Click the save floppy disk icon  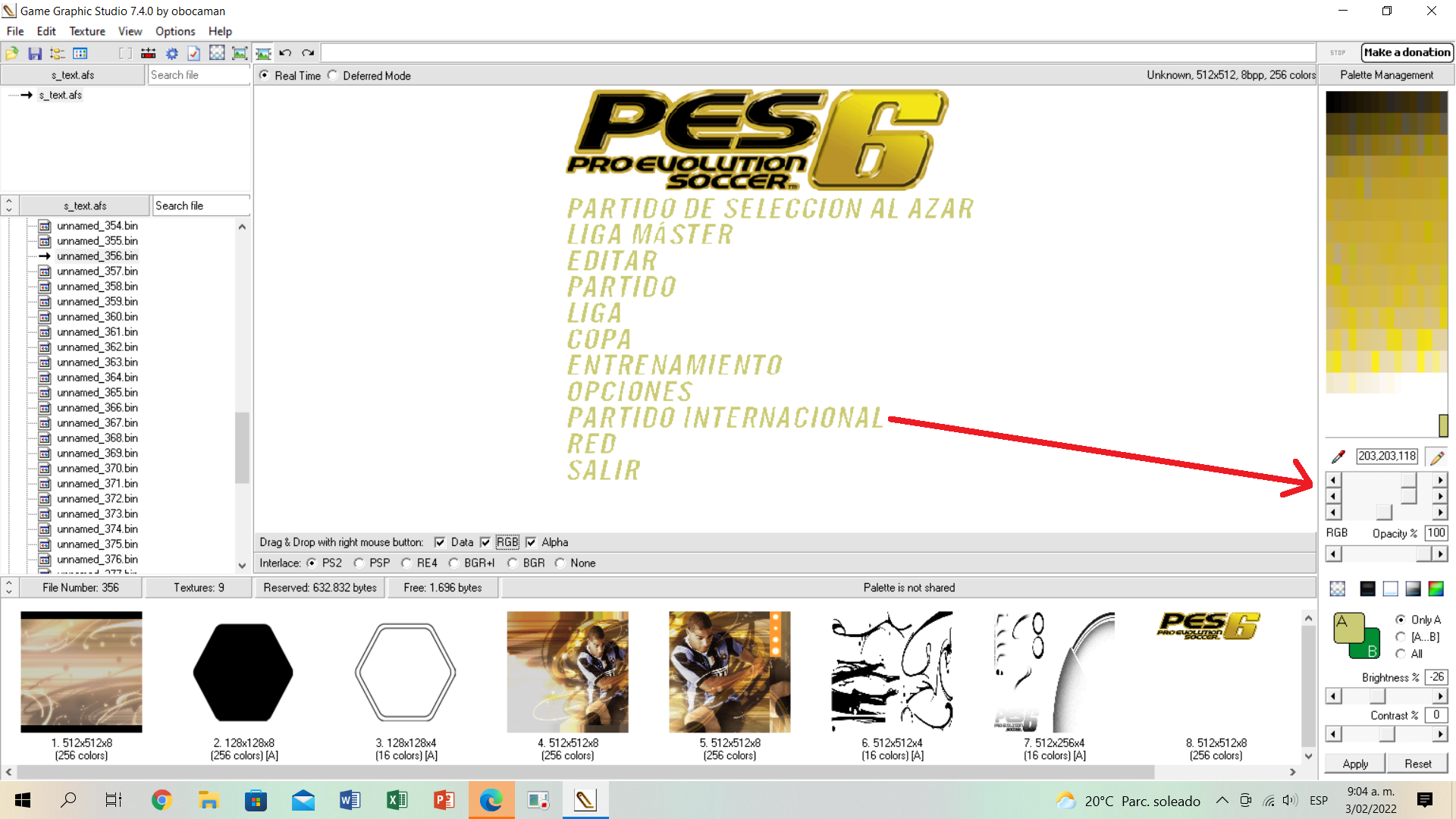coord(35,53)
